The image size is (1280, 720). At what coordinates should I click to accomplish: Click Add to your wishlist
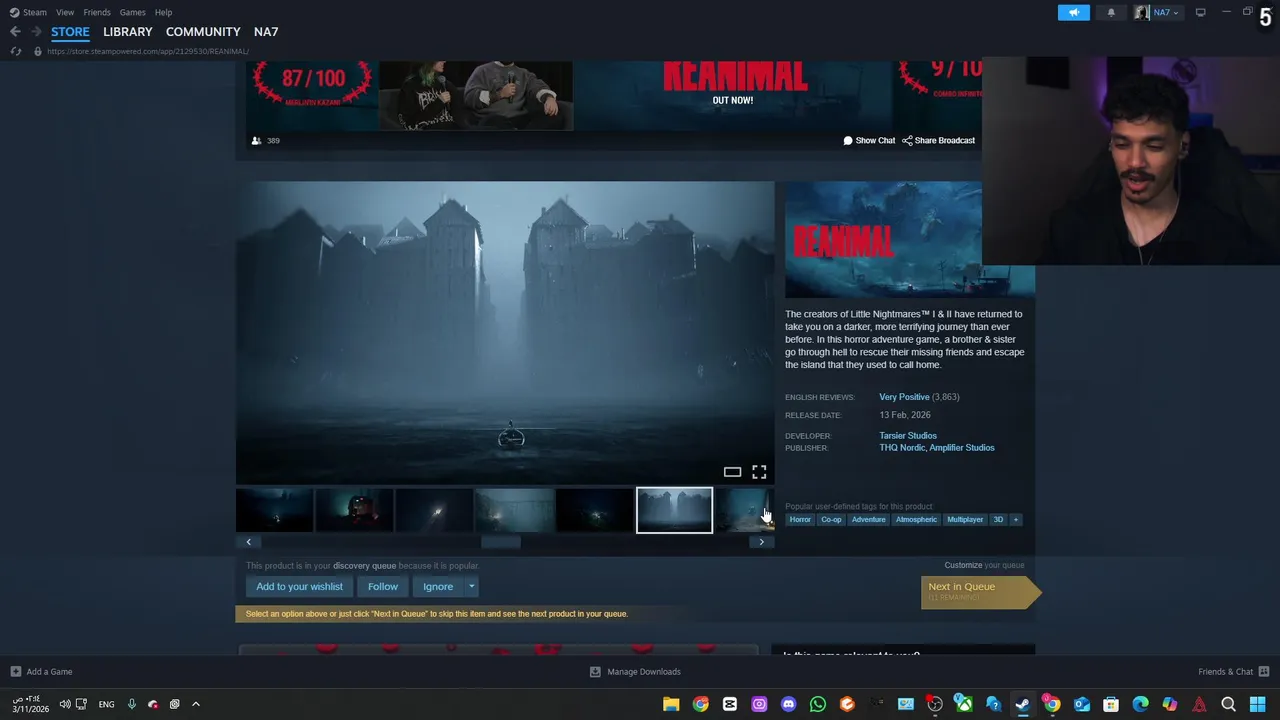(299, 587)
